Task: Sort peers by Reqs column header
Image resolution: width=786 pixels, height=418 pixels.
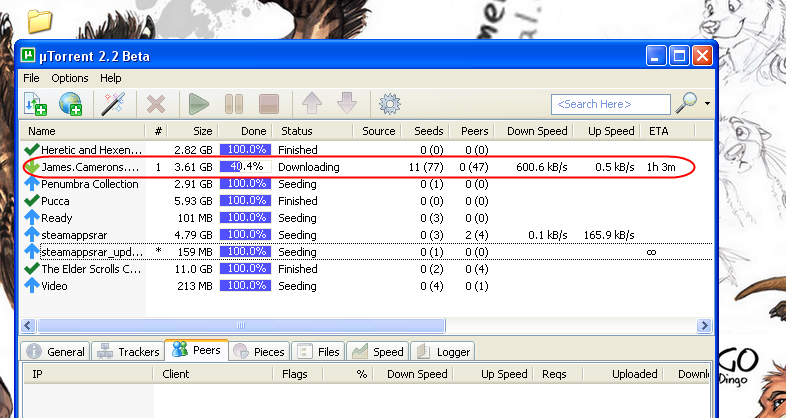Action: coord(557,374)
